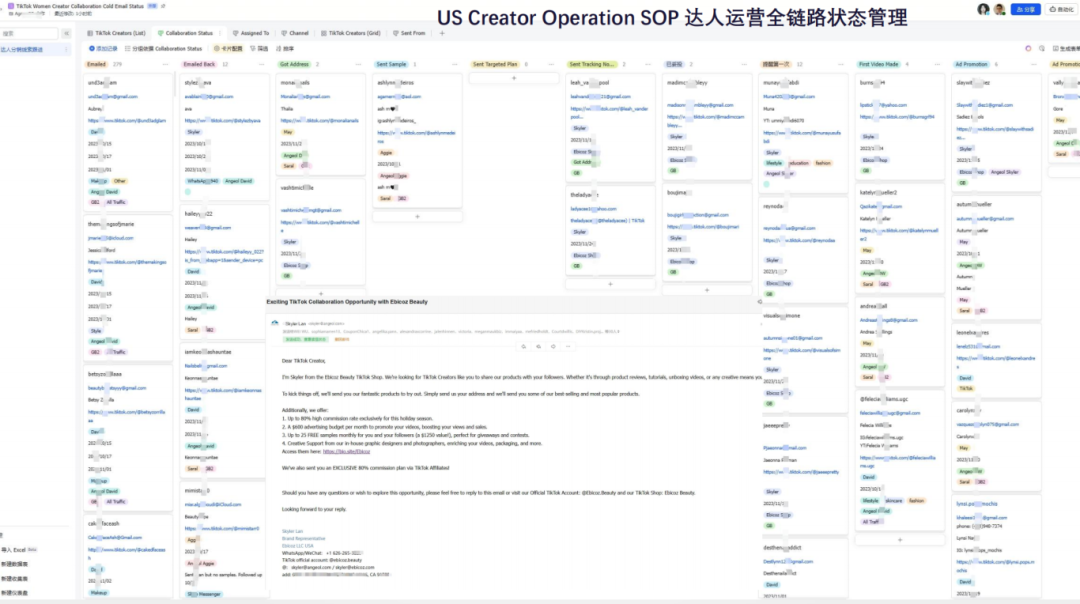Click the 添加记录 add-record button

click(103, 49)
